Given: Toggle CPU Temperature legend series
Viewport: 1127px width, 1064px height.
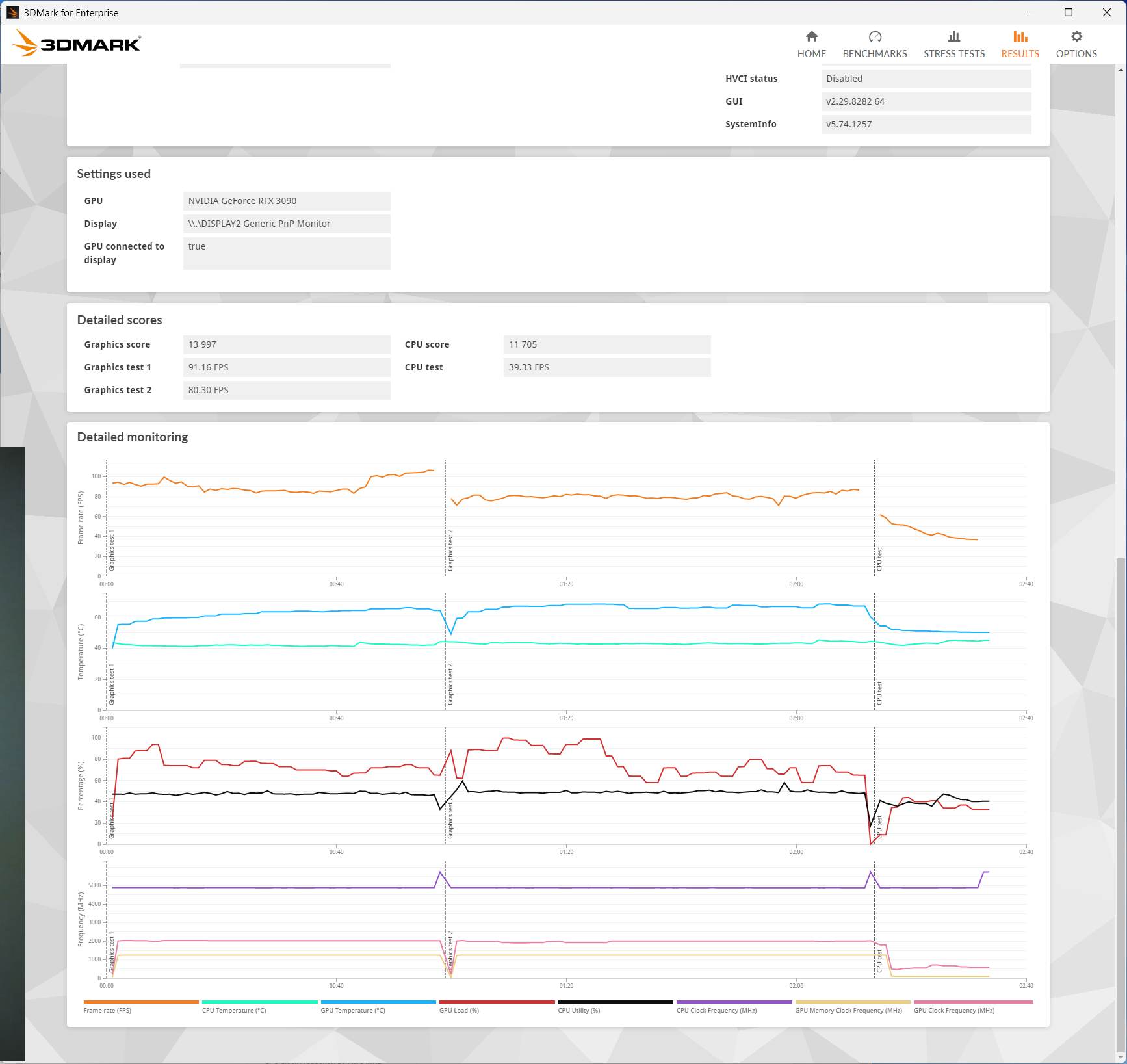Looking at the screenshot, I should point(234,1010).
